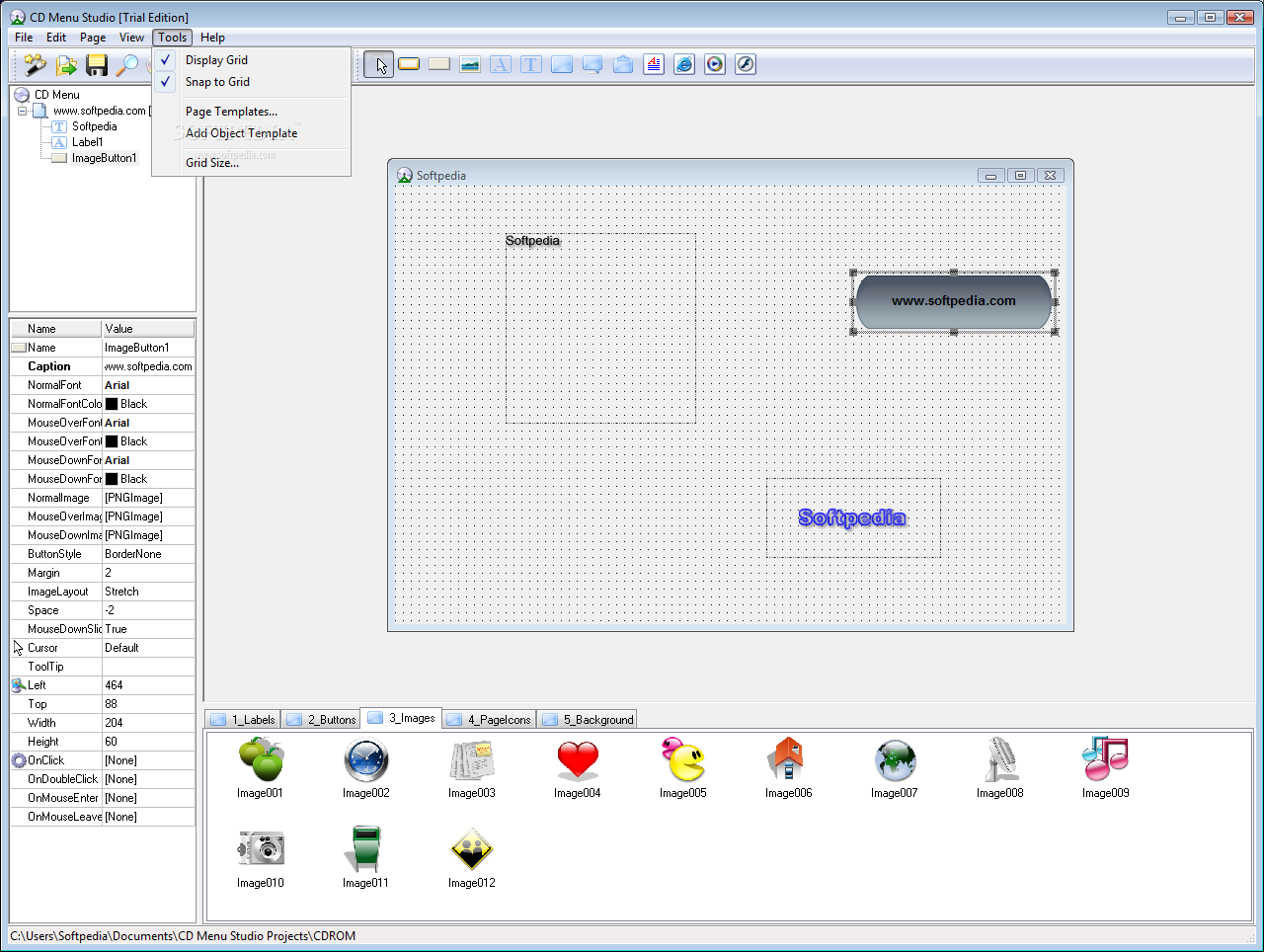This screenshot has width=1264, height=952.
Task: Select the Internet Explorer web browser tool
Action: pos(684,64)
